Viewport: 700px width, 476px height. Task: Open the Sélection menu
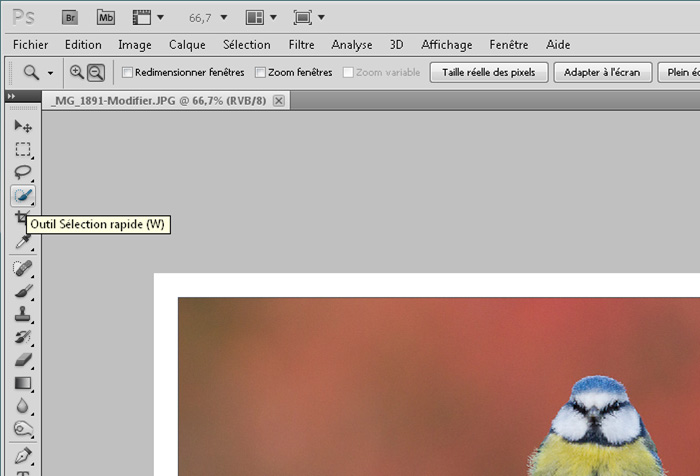pos(246,45)
